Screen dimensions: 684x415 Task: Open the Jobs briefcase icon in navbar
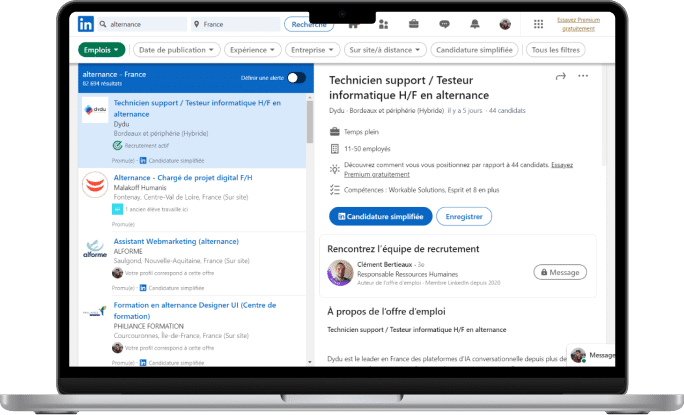point(414,24)
